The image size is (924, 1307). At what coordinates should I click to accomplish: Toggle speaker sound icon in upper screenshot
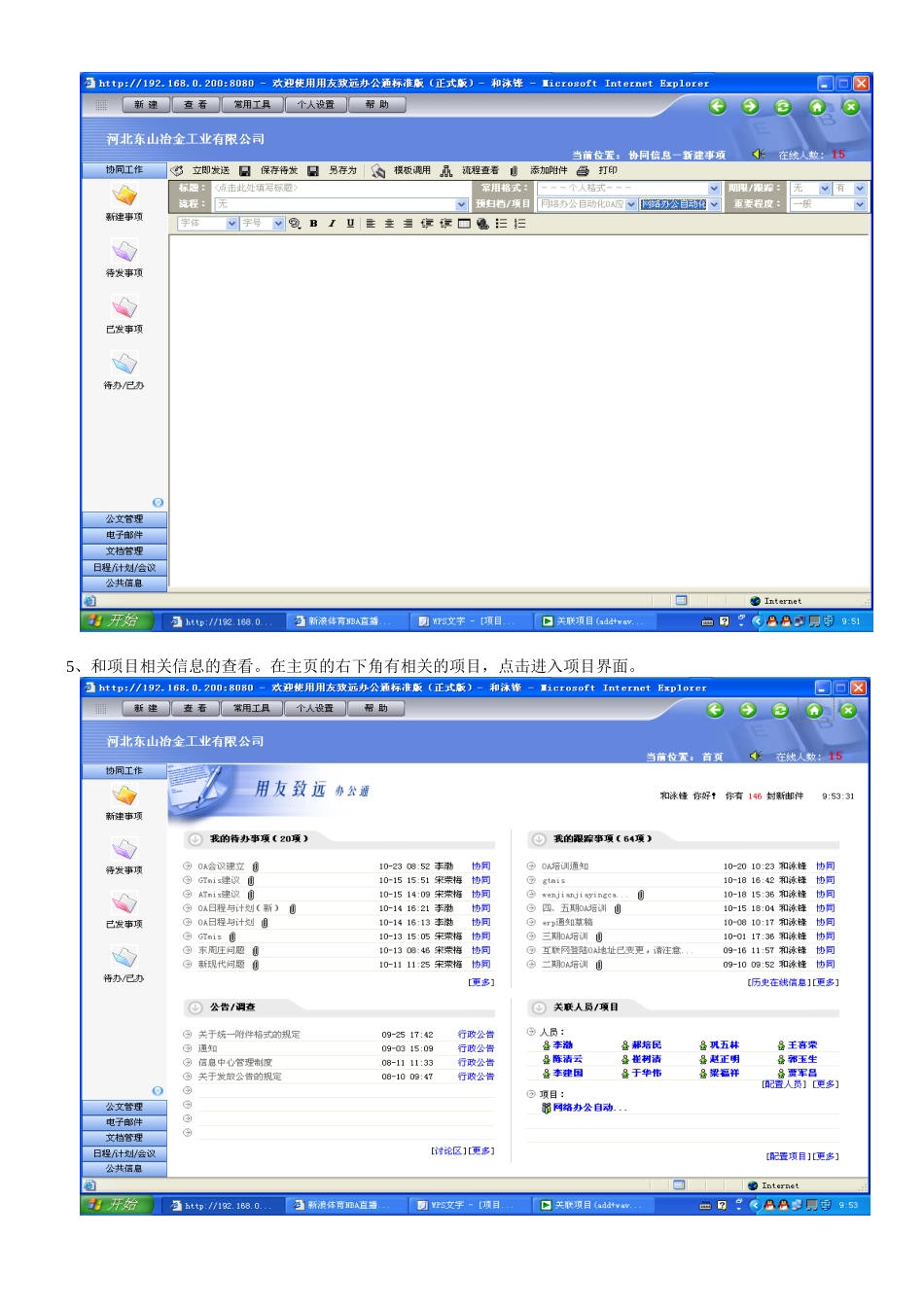(759, 154)
